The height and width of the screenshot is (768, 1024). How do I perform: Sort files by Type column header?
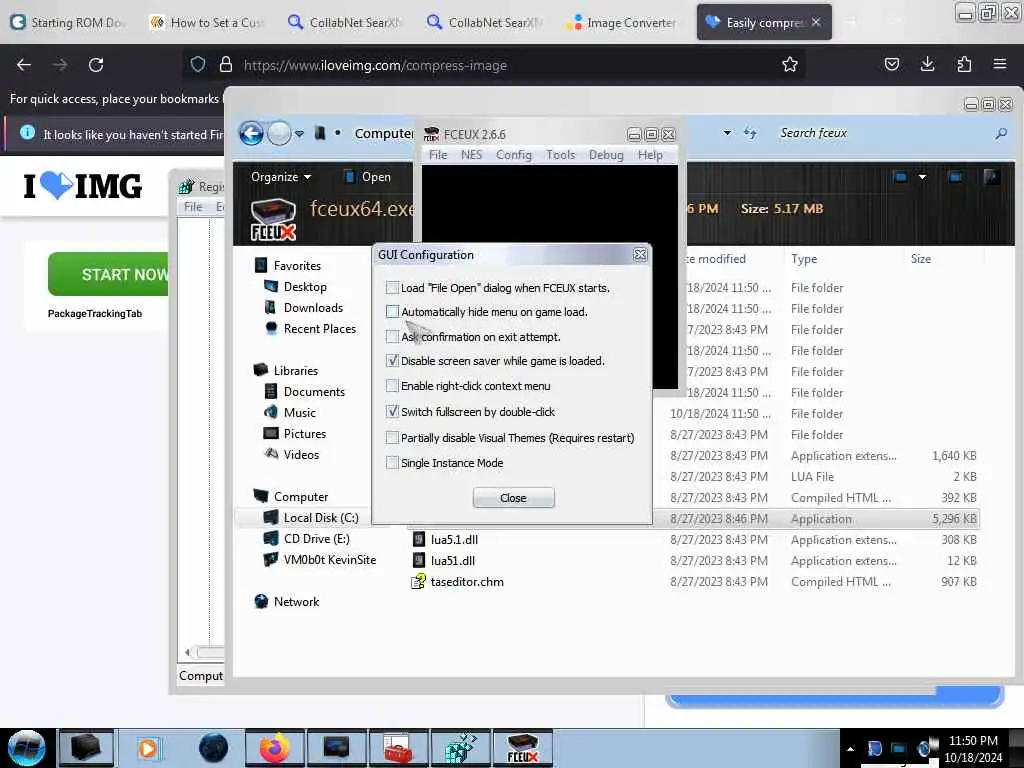click(x=804, y=259)
